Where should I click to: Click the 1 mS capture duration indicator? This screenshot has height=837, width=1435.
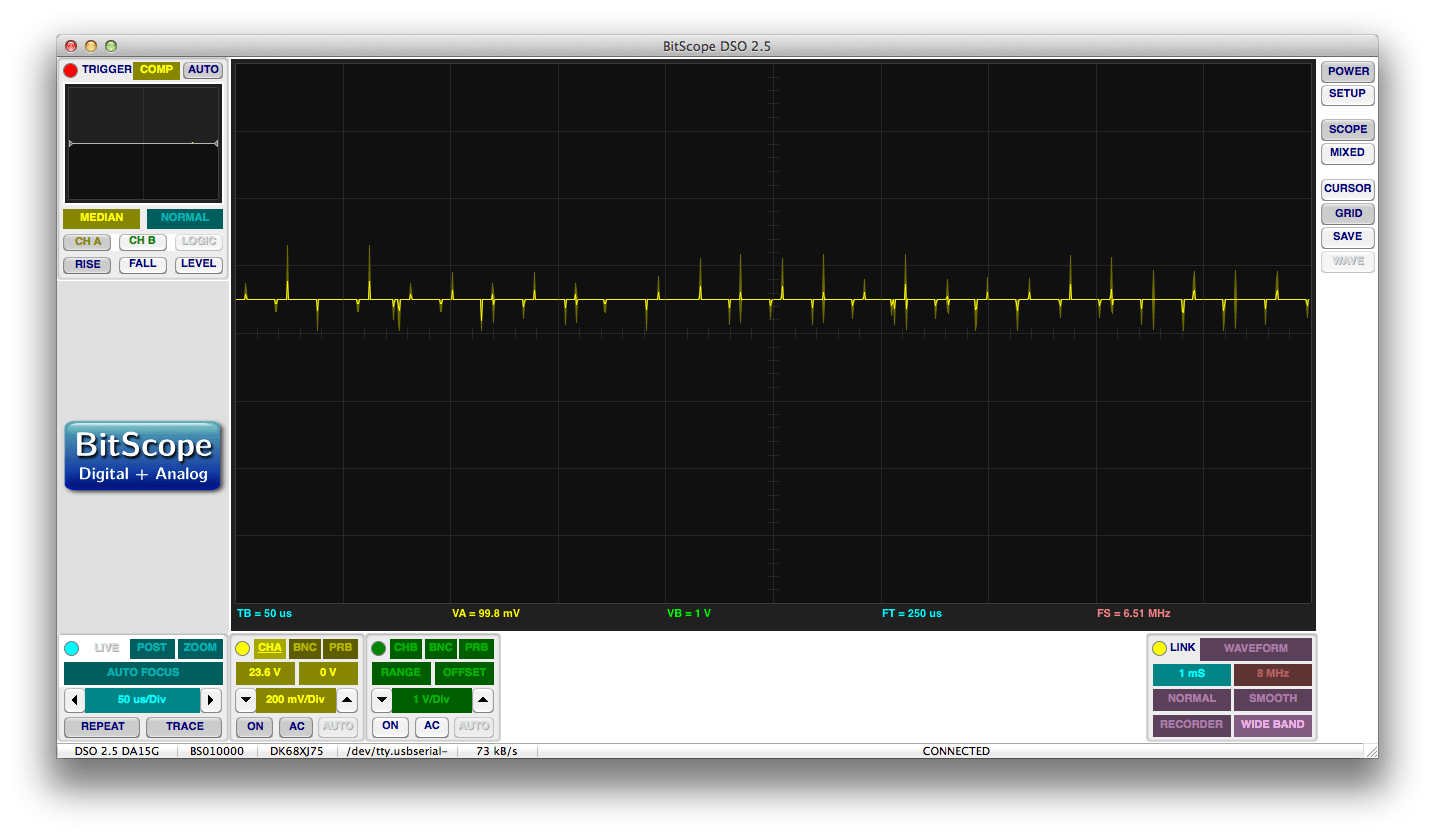coord(1191,674)
